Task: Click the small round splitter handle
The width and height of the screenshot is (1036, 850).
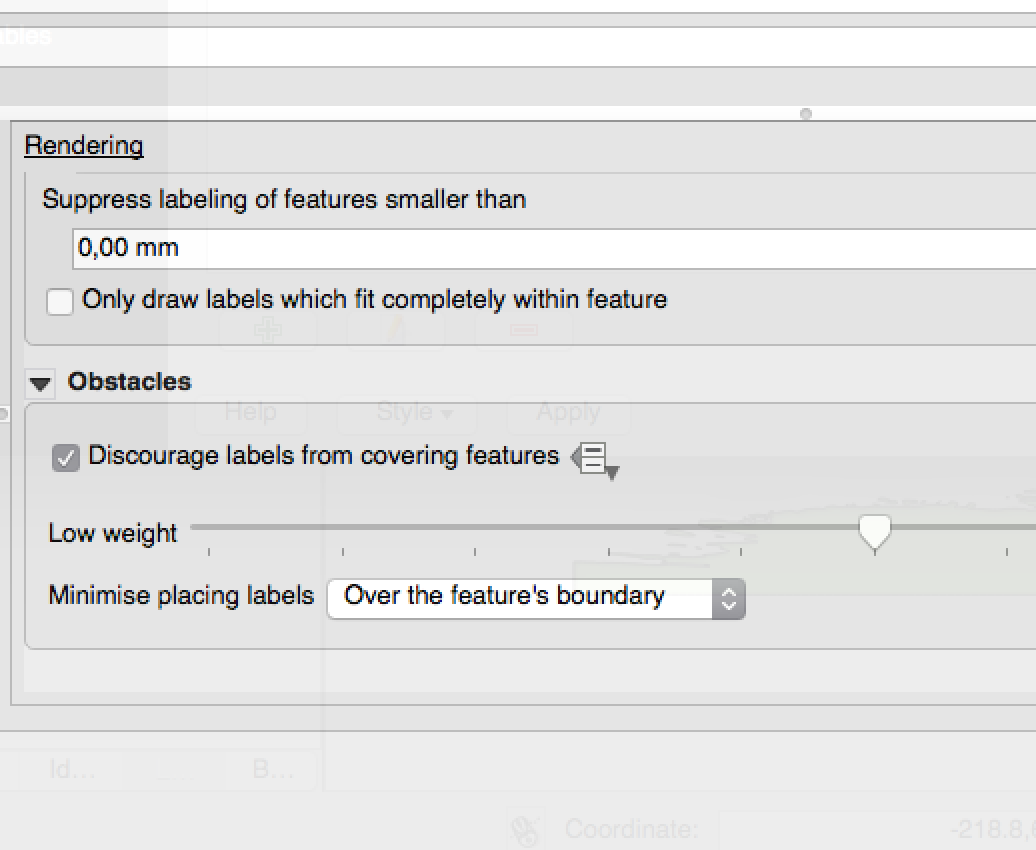Action: click(x=806, y=114)
